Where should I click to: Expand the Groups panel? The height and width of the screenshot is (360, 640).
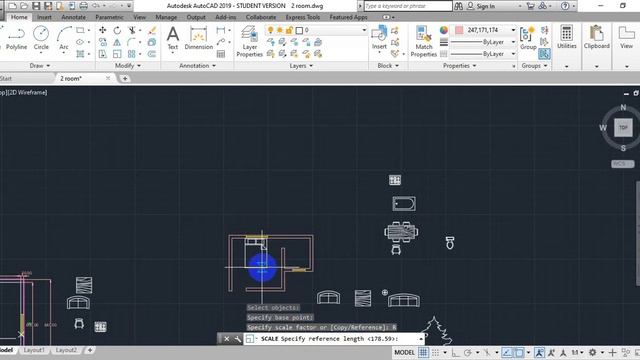pyautogui.click(x=535, y=65)
